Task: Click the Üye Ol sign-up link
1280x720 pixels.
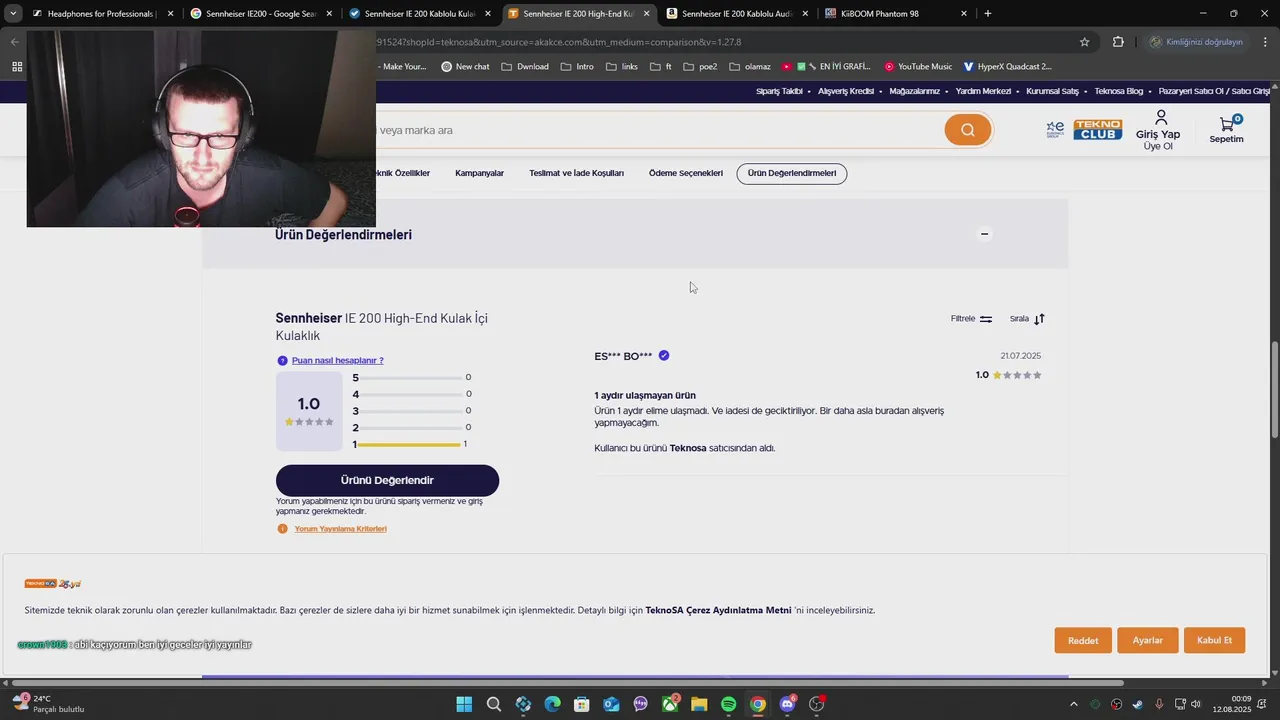Action: (1158, 146)
